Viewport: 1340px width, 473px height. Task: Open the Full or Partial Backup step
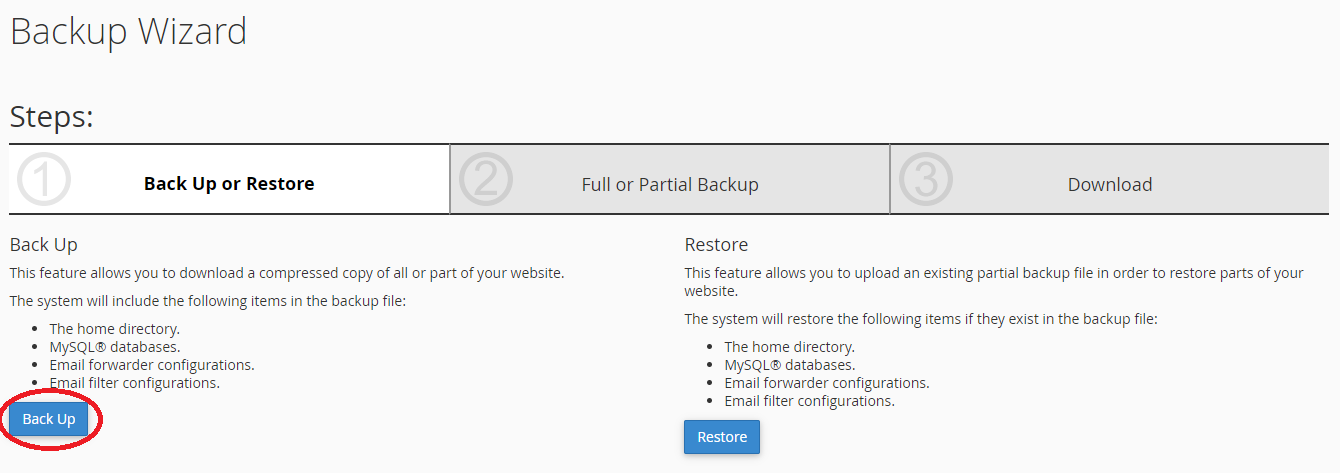click(x=670, y=184)
